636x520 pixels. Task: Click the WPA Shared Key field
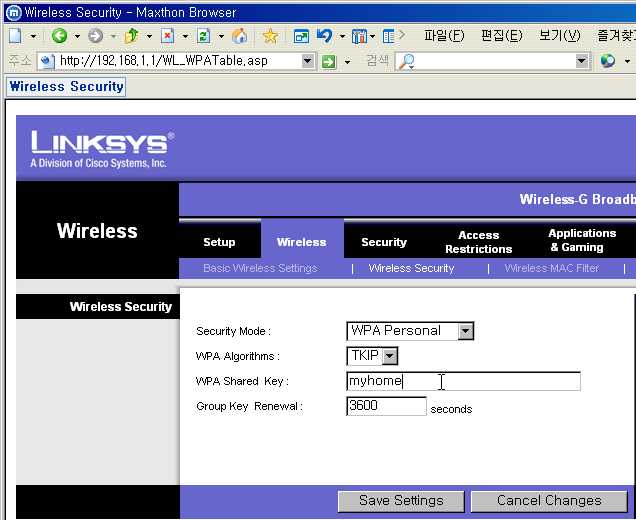464,381
